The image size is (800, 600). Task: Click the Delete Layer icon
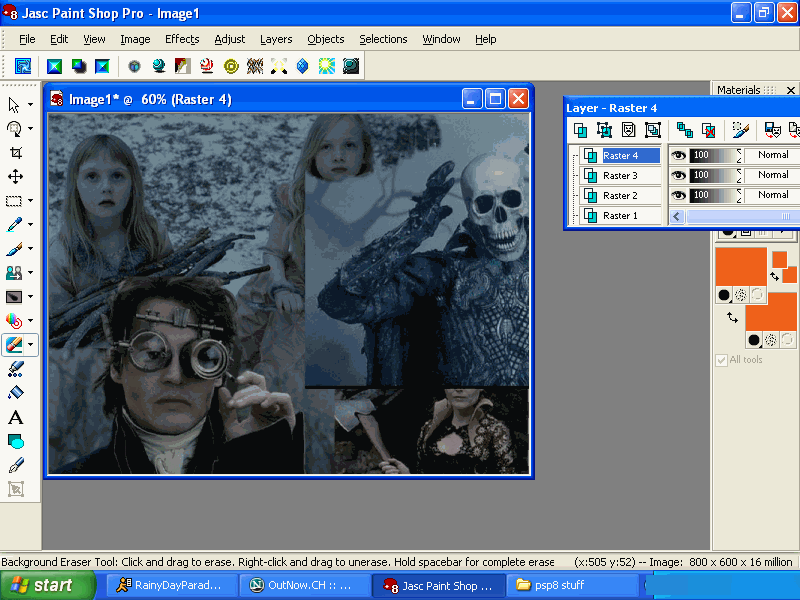click(709, 130)
